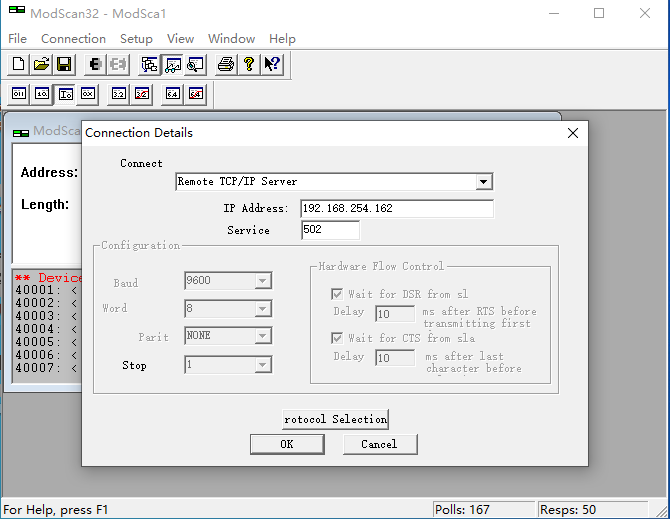Open the Word length 8 dropdown
This screenshot has width=670, height=519.
click(x=263, y=308)
